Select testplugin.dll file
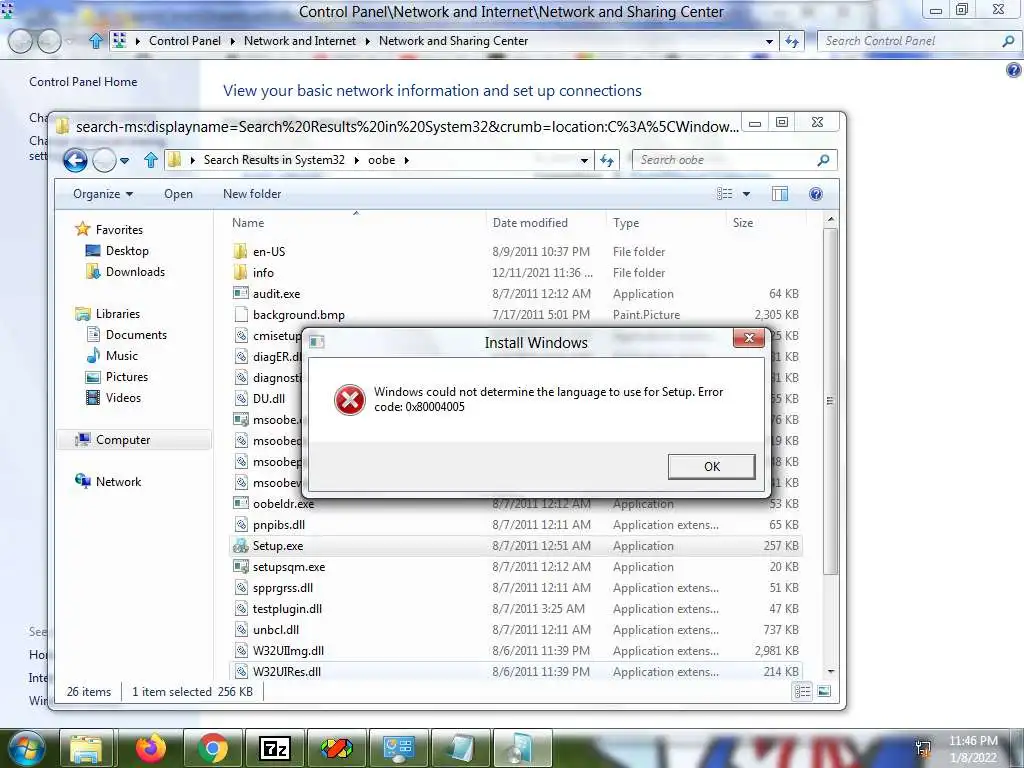1024x768 pixels. [x=287, y=609]
